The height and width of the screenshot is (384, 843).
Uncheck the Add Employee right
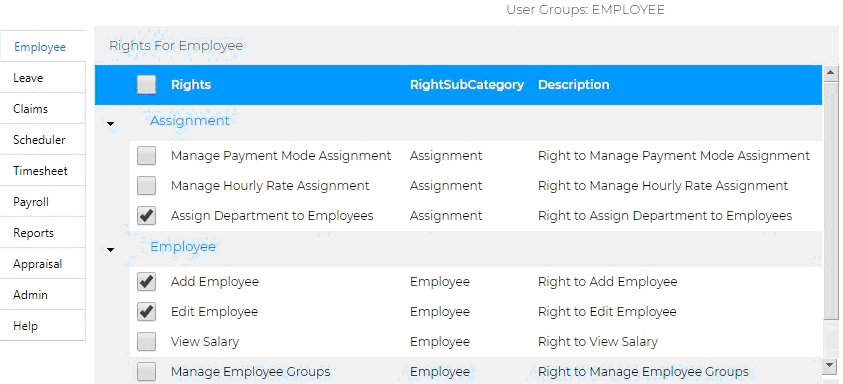[x=146, y=281]
